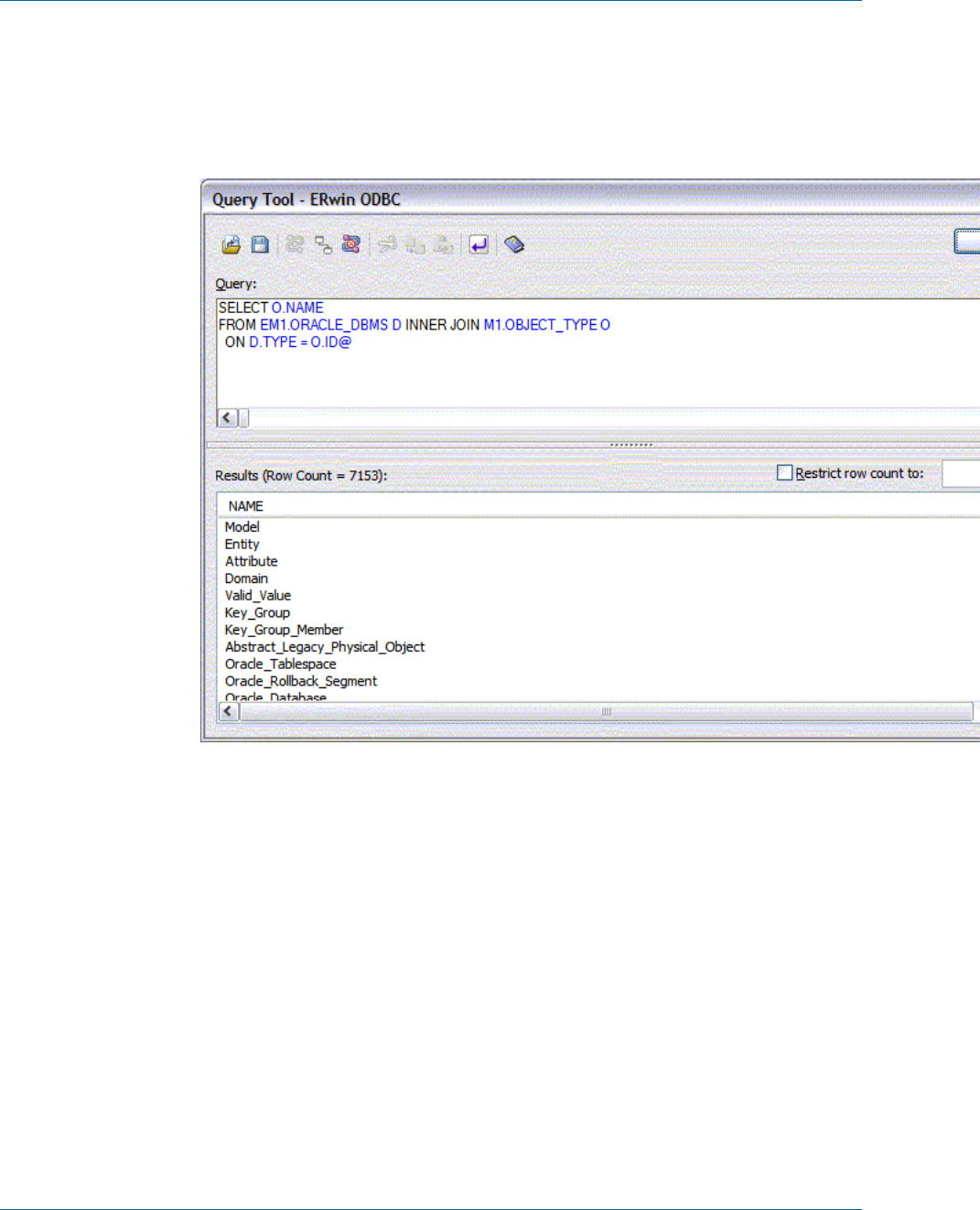The height and width of the screenshot is (1210, 980).
Task: Click the pane splitter grip
Action: pyautogui.click(x=631, y=445)
